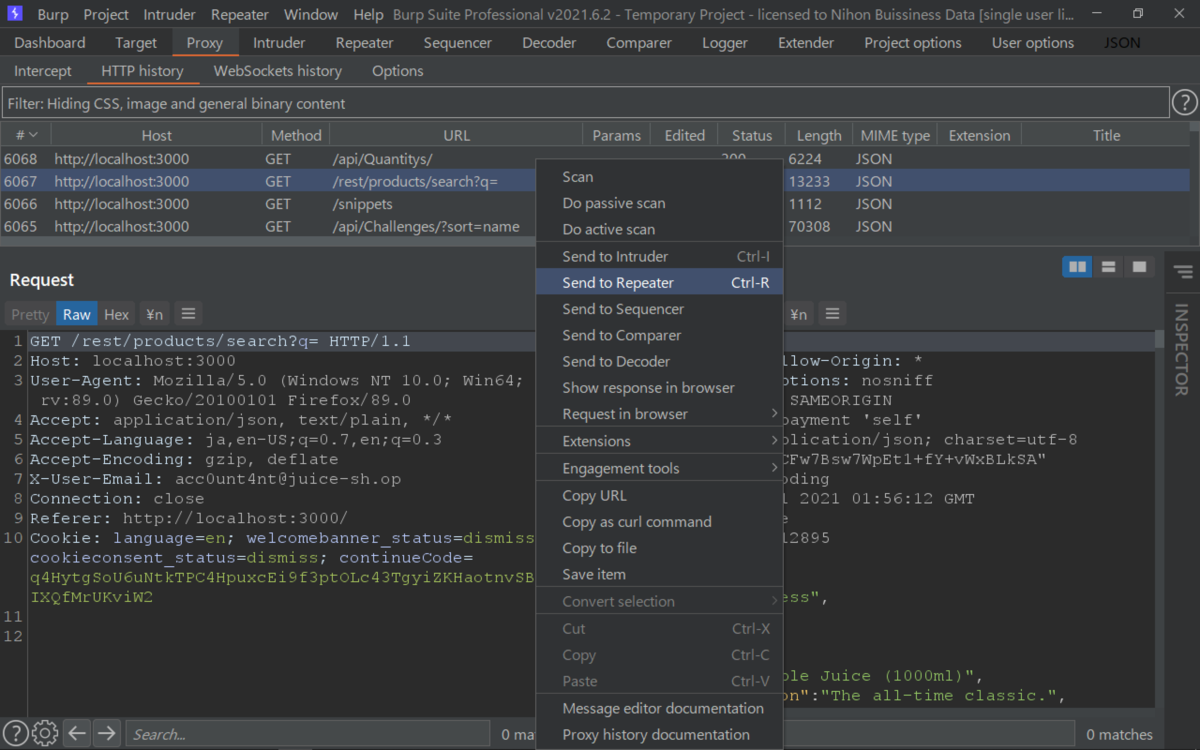This screenshot has height=750, width=1200.
Task: Open the Window menu
Action: 311,14
